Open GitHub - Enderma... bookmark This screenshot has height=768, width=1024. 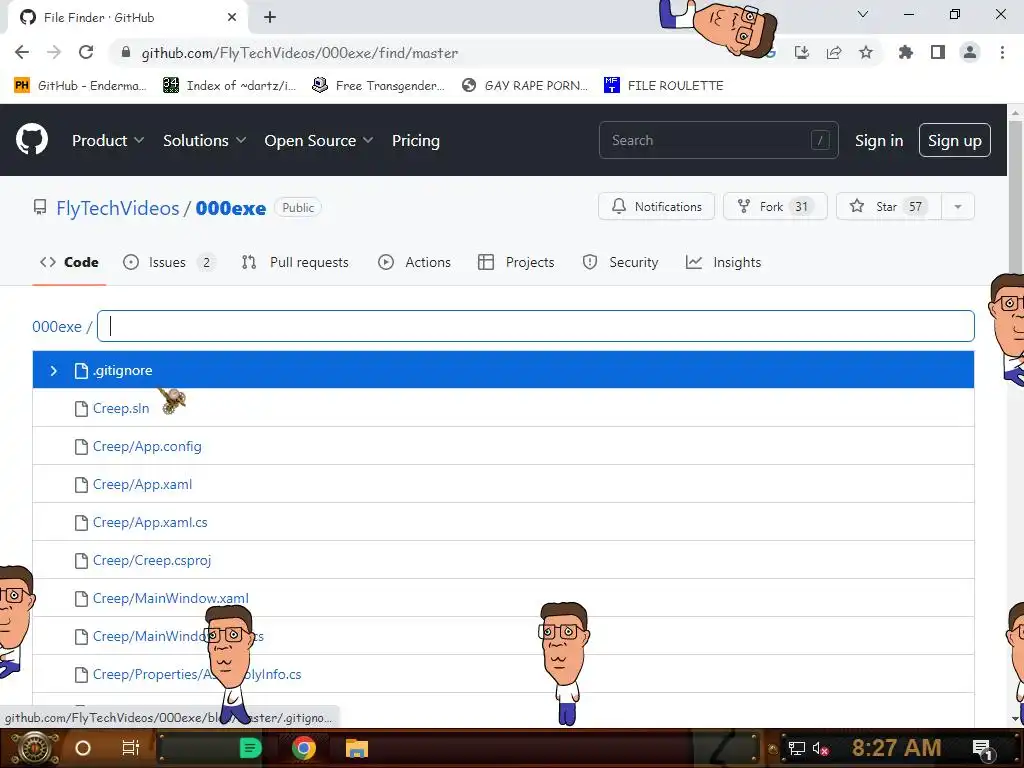(80, 86)
